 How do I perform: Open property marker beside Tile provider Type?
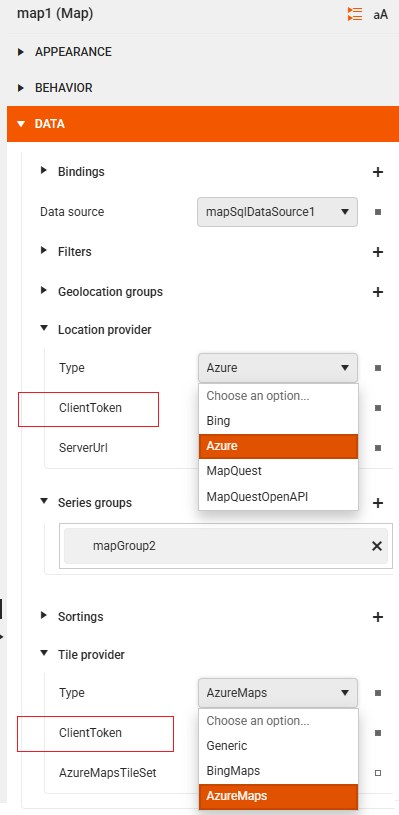[378, 693]
